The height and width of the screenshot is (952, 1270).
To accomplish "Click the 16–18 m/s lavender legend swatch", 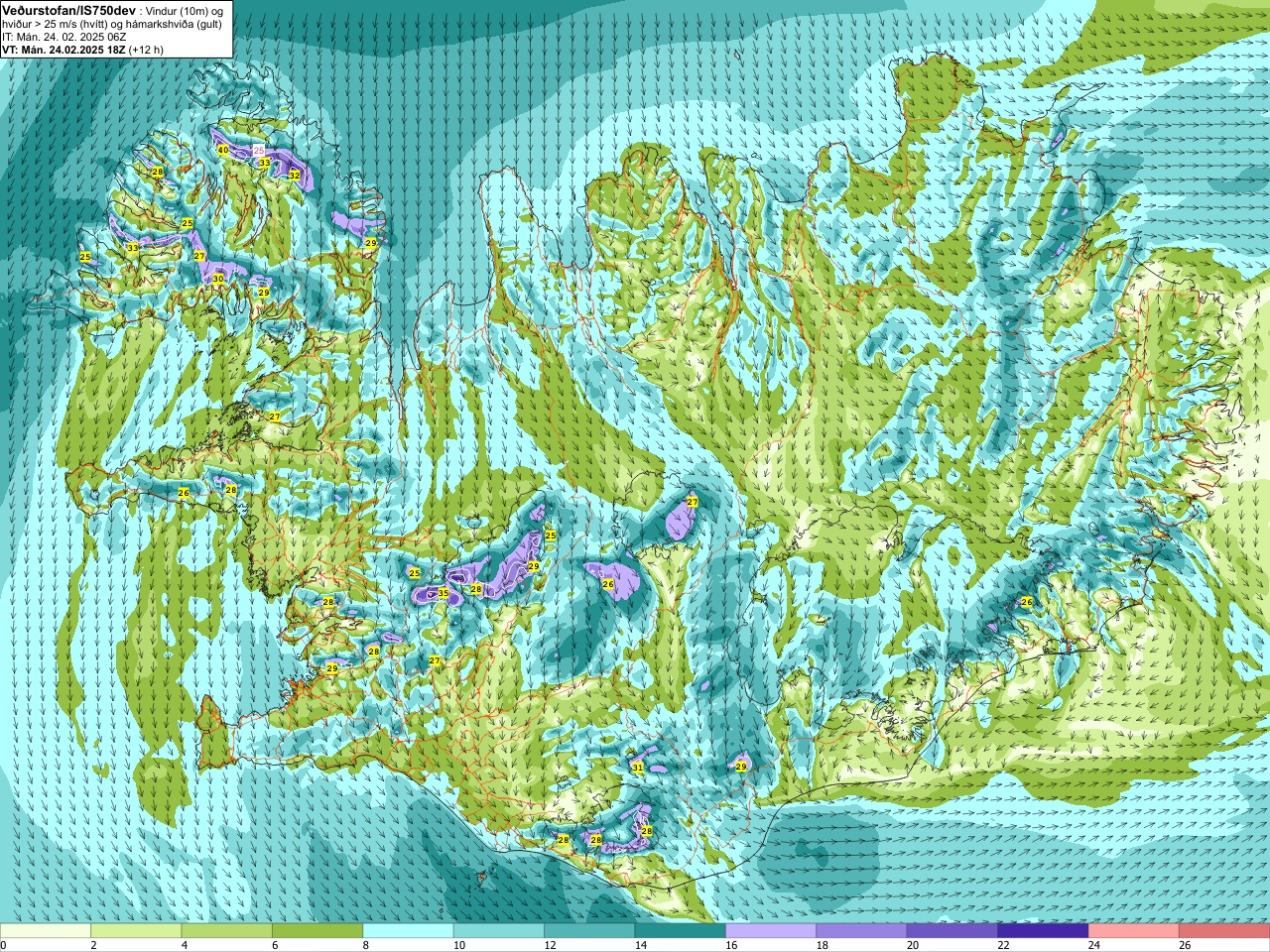I will coord(771,931).
